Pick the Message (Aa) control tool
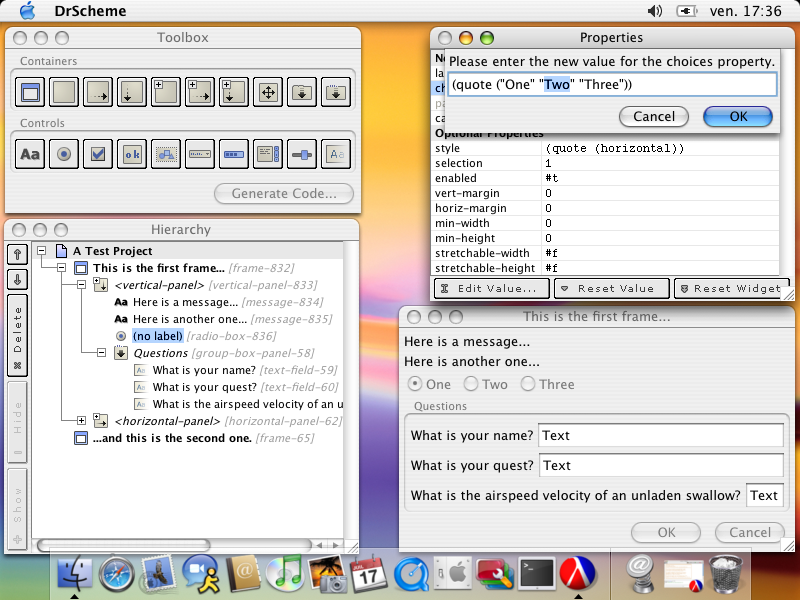Image resolution: width=800 pixels, height=600 pixels. [31, 155]
